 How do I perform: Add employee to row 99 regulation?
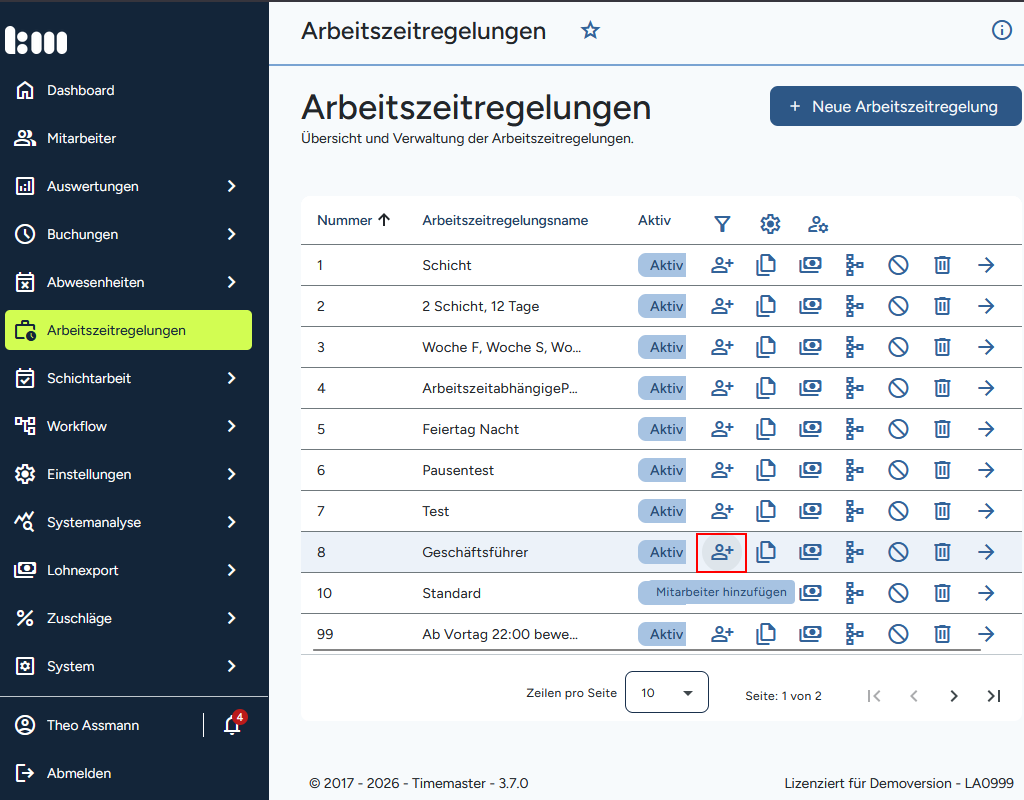(722, 634)
